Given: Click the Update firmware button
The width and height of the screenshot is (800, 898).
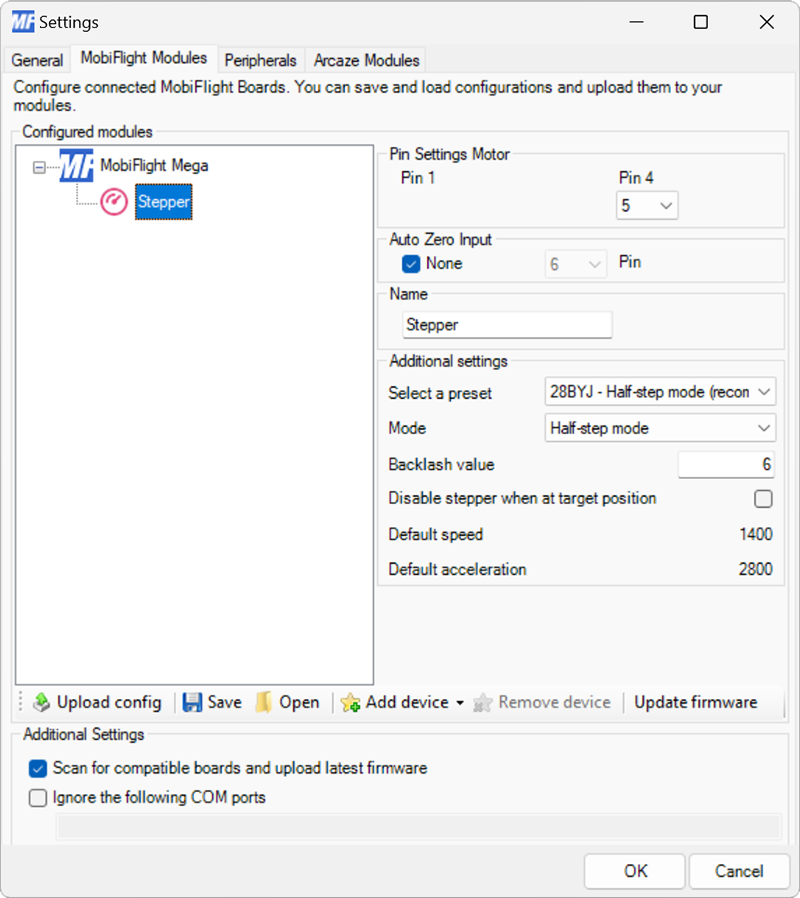Looking at the screenshot, I should [x=695, y=702].
